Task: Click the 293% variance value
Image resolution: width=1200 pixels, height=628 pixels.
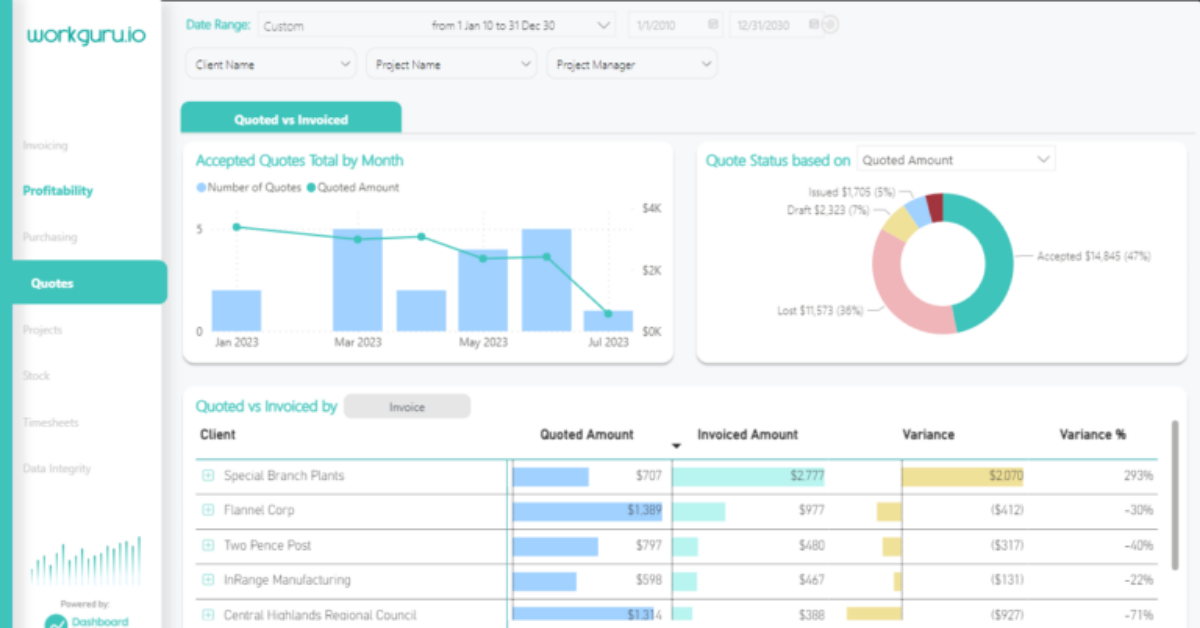Action: [1138, 476]
